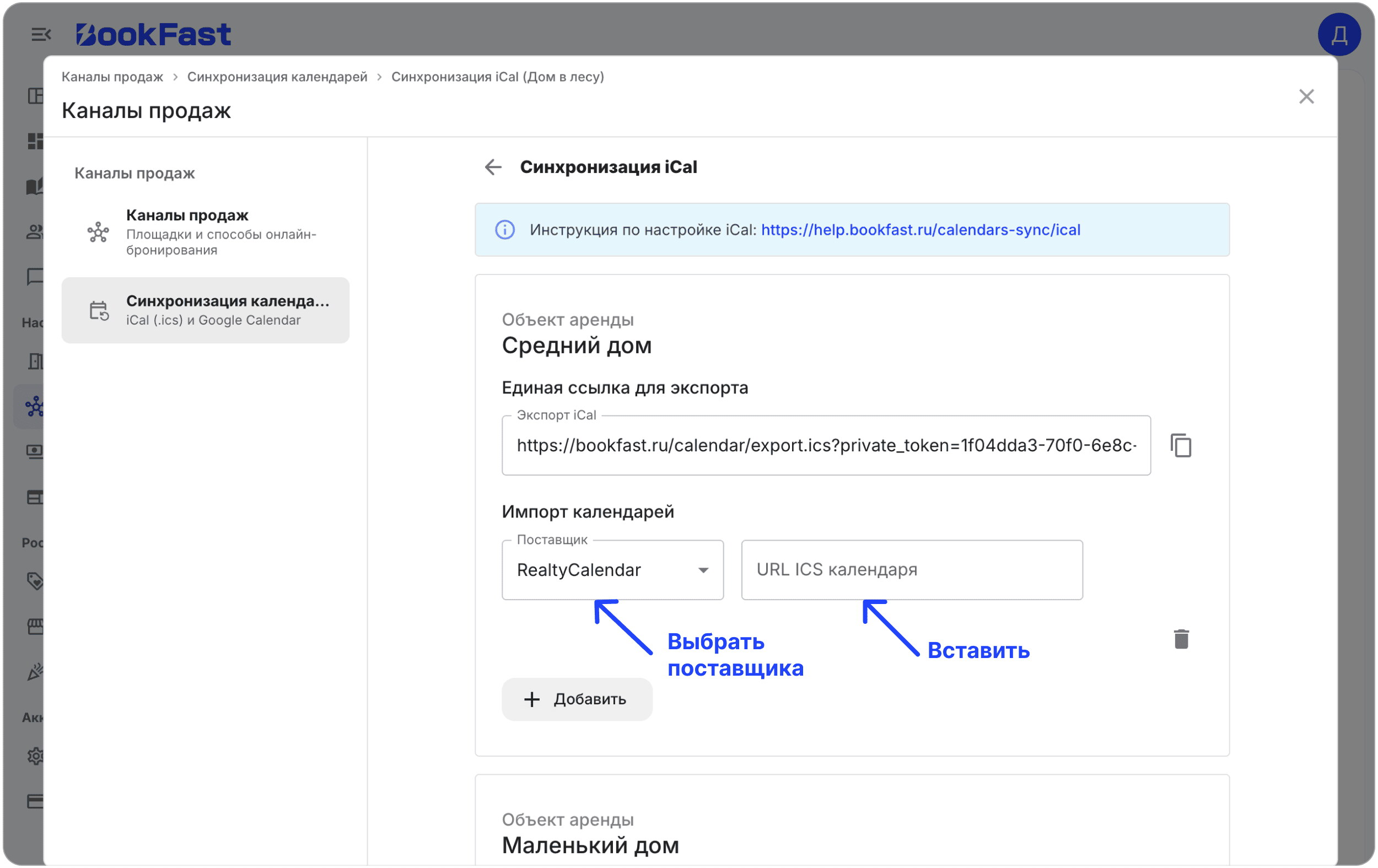Click the "Импорт календарей" heading
The image size is (1378, 868).
coord(588,511)
